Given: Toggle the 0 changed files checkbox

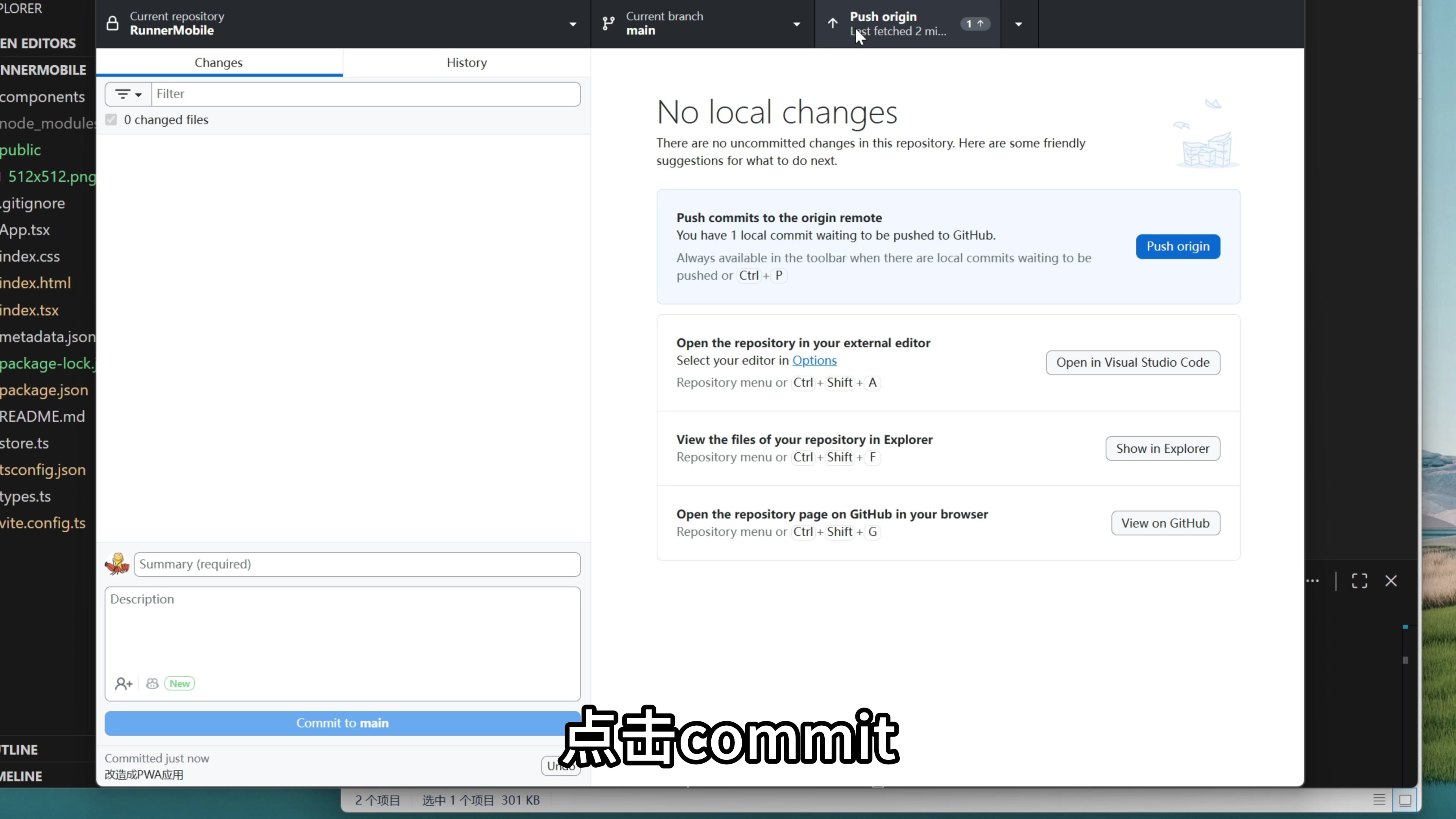Looking at the screenshot, I should [111, 120].
